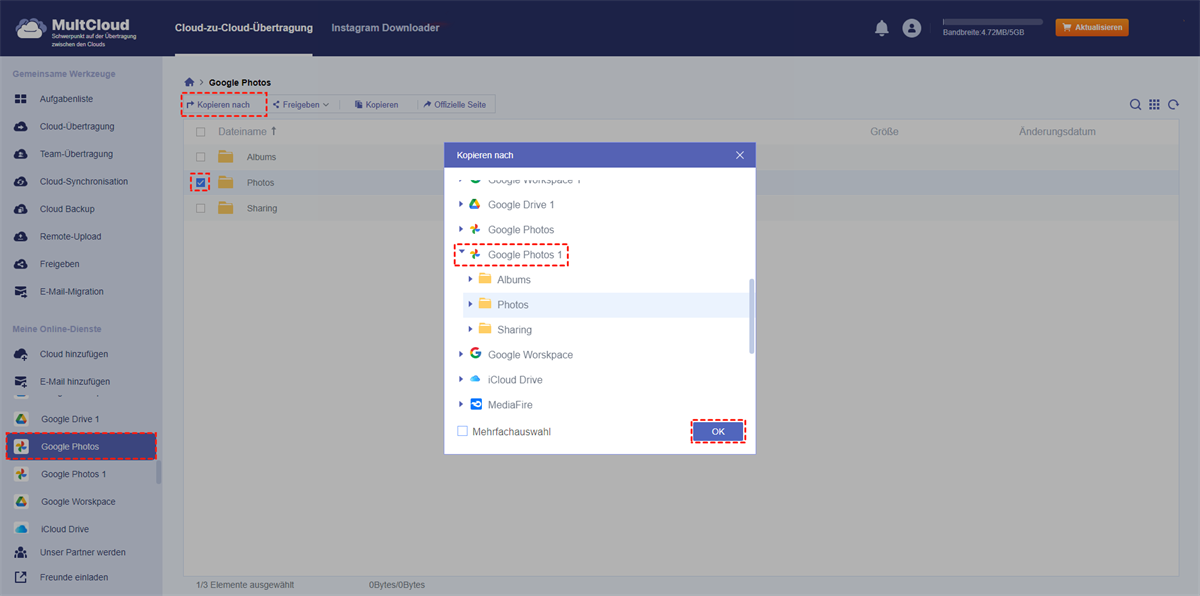Open Team-Übertragung in the sidebar
1200x596 pixels.
point(76,154)
